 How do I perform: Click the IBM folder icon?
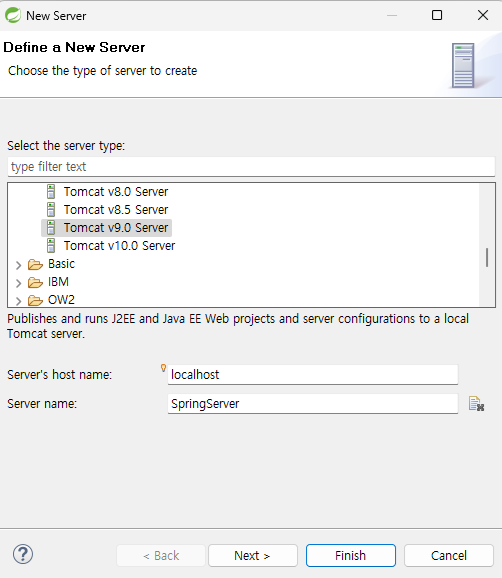[x=35, y=282]
